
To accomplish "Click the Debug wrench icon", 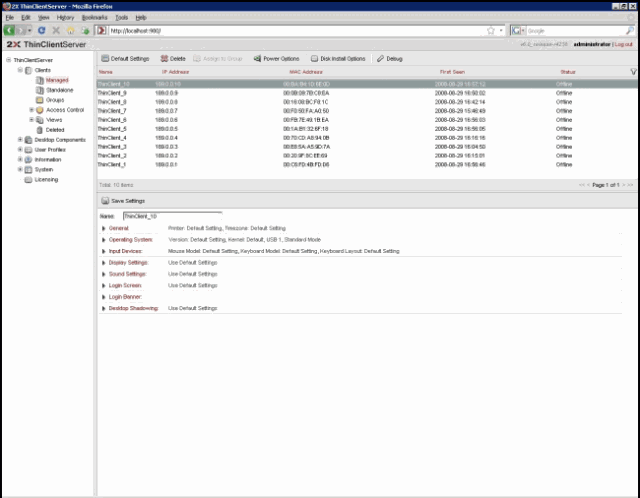I will click(x=380, y=58).
